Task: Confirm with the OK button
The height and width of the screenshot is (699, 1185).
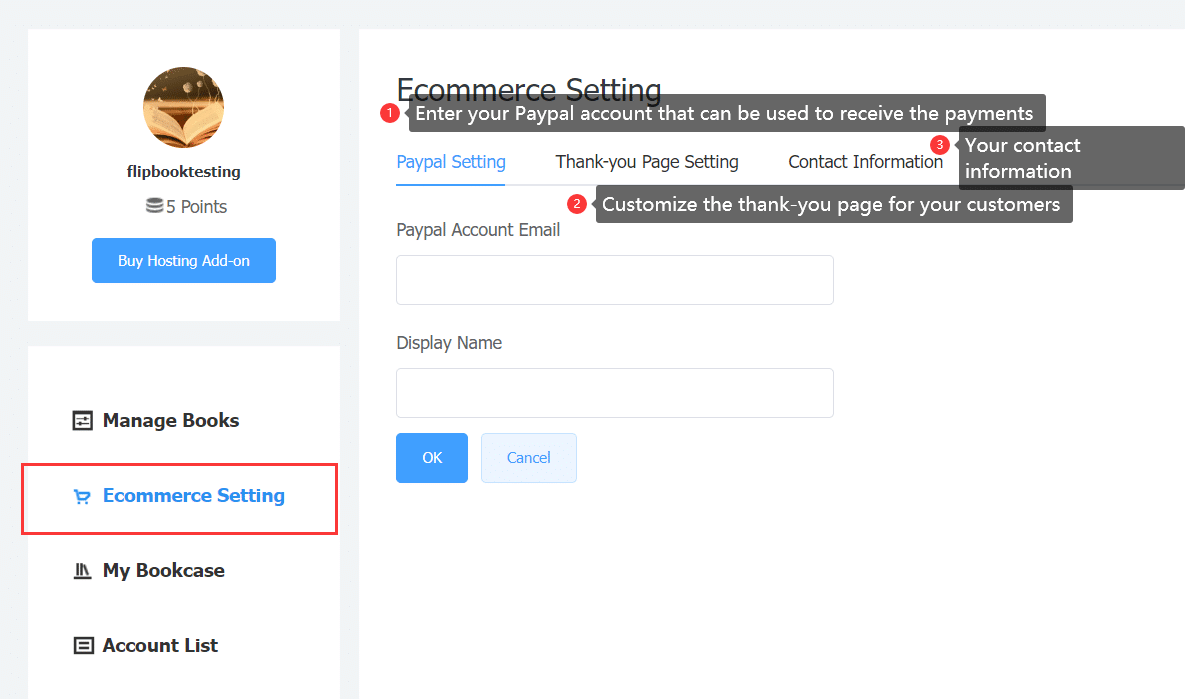Action: 432,458
